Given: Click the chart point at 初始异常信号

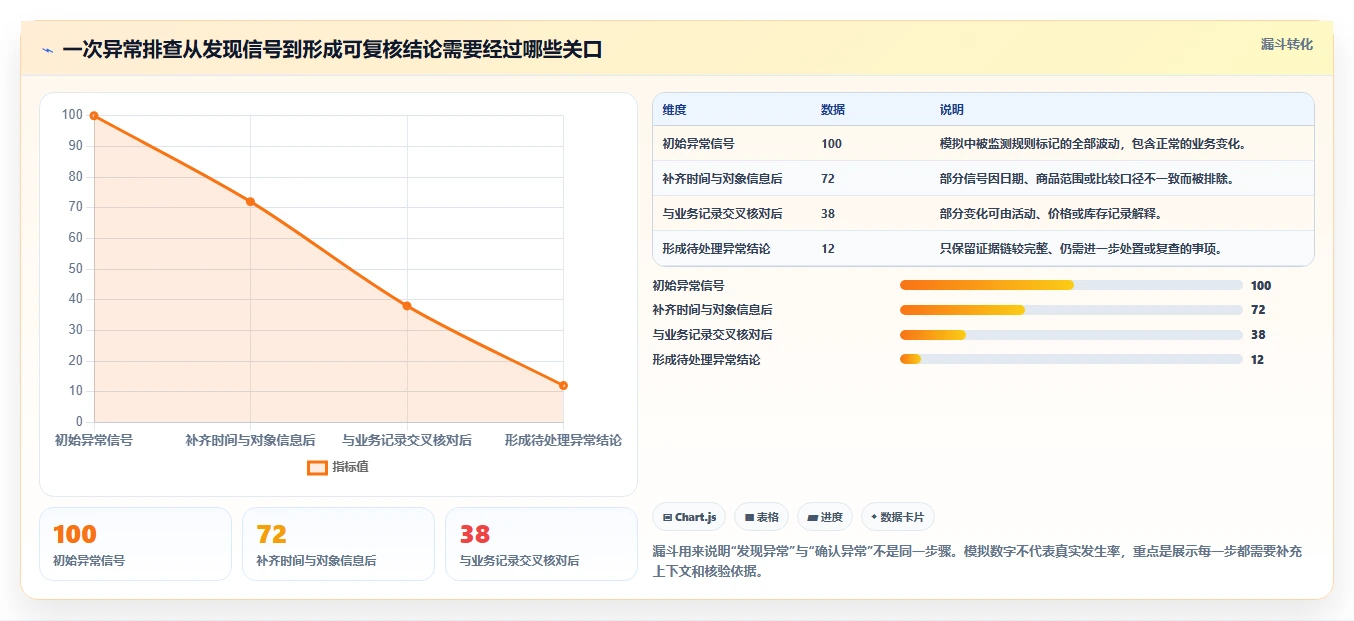Looking at the screenshot, I should (94, 116).
